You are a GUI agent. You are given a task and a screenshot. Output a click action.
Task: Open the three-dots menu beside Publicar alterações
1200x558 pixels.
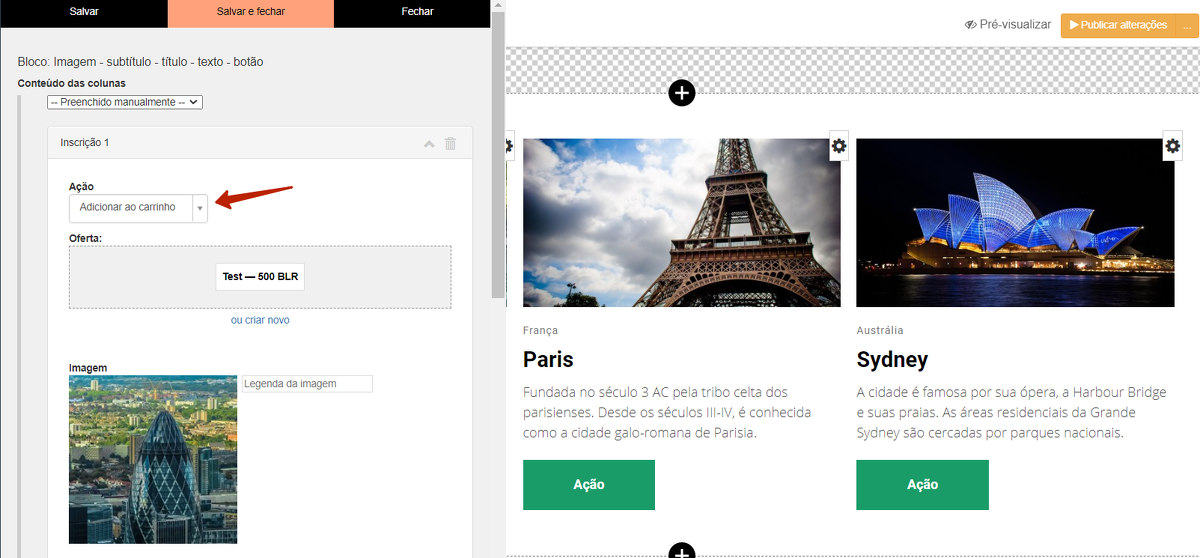[x=1187, y=25]
